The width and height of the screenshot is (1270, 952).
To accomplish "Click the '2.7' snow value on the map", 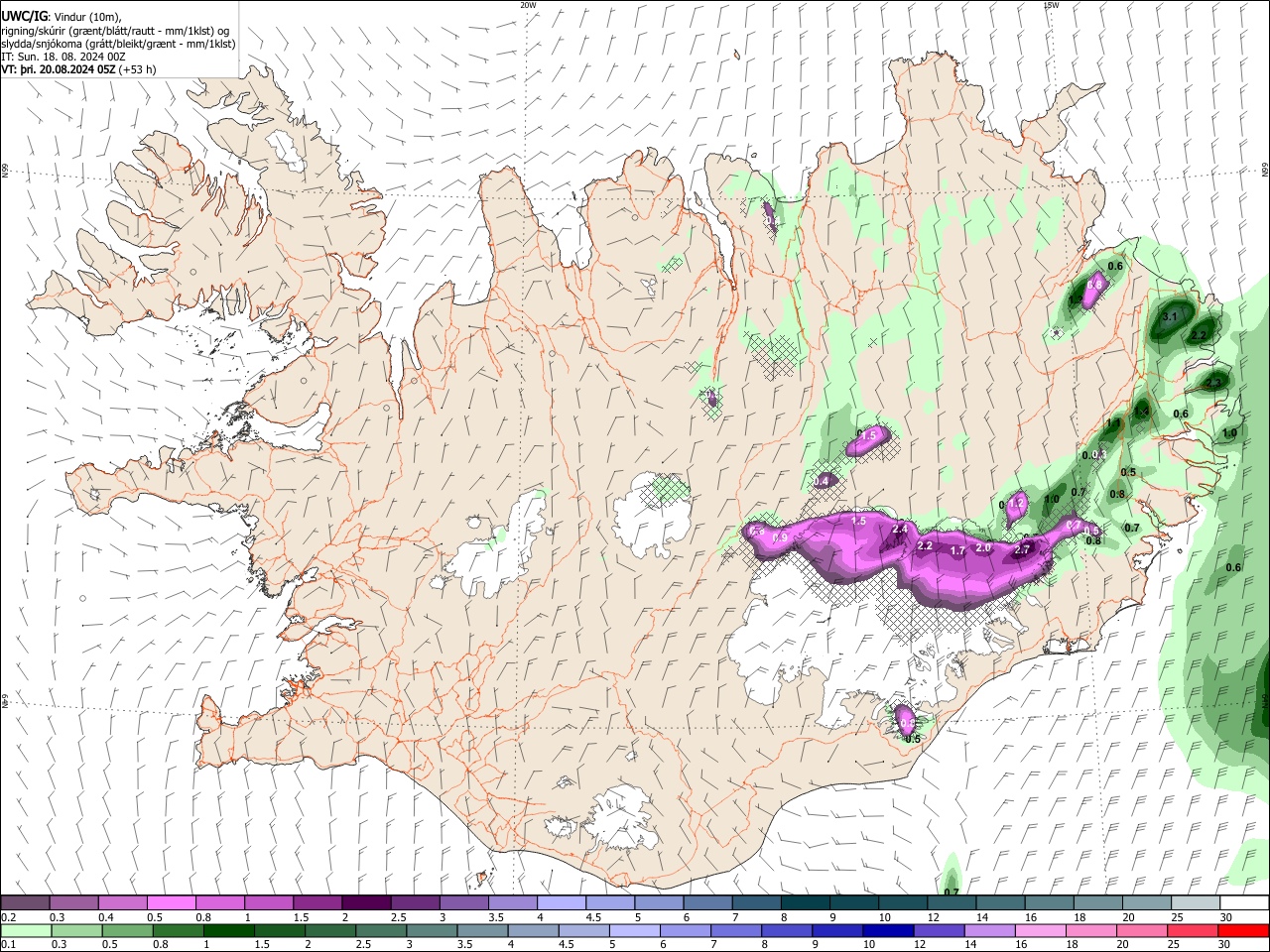I will [1024, 549].
